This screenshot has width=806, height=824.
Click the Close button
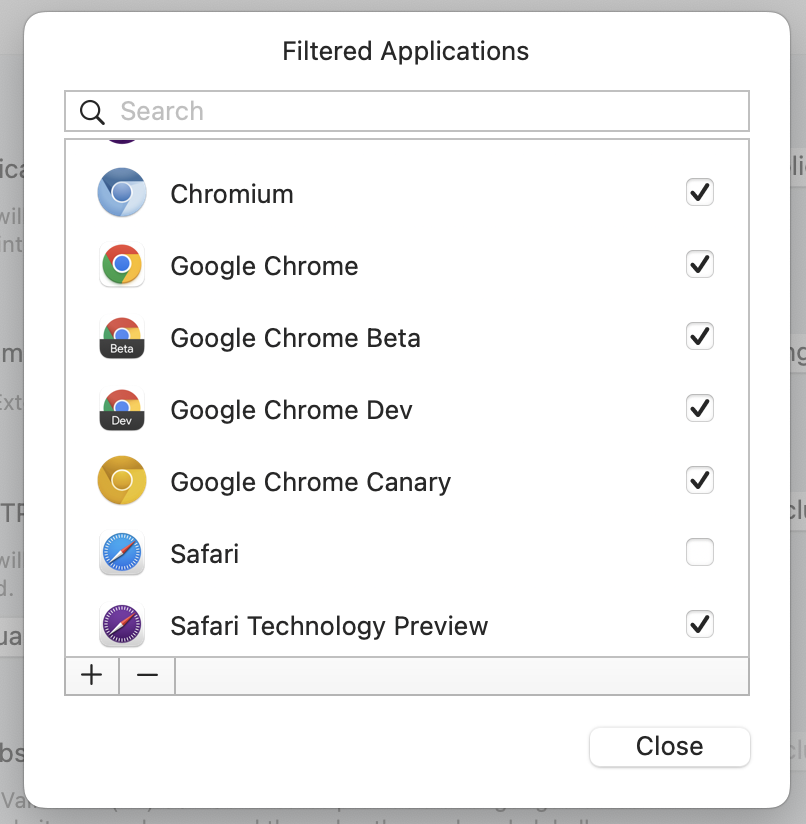pyautogui.click(x=669, y=746)
